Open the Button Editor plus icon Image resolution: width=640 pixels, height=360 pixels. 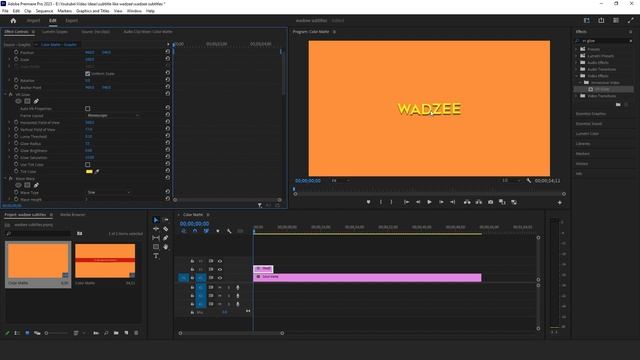click(560, 202)
